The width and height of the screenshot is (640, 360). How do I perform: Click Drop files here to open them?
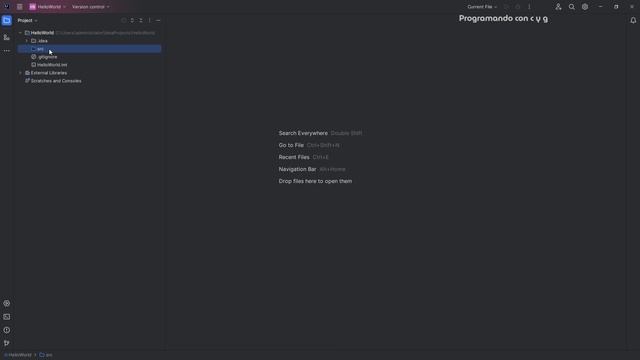pyautogui.click(x=315, y=181)
